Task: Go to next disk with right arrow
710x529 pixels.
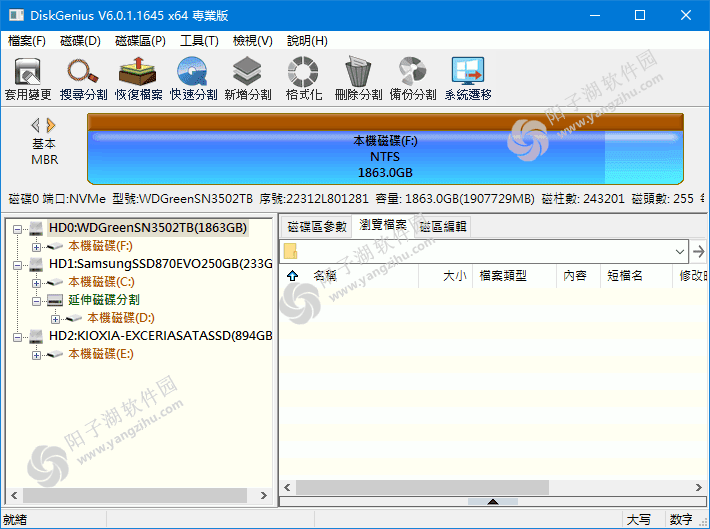Action: pos(51,125)
